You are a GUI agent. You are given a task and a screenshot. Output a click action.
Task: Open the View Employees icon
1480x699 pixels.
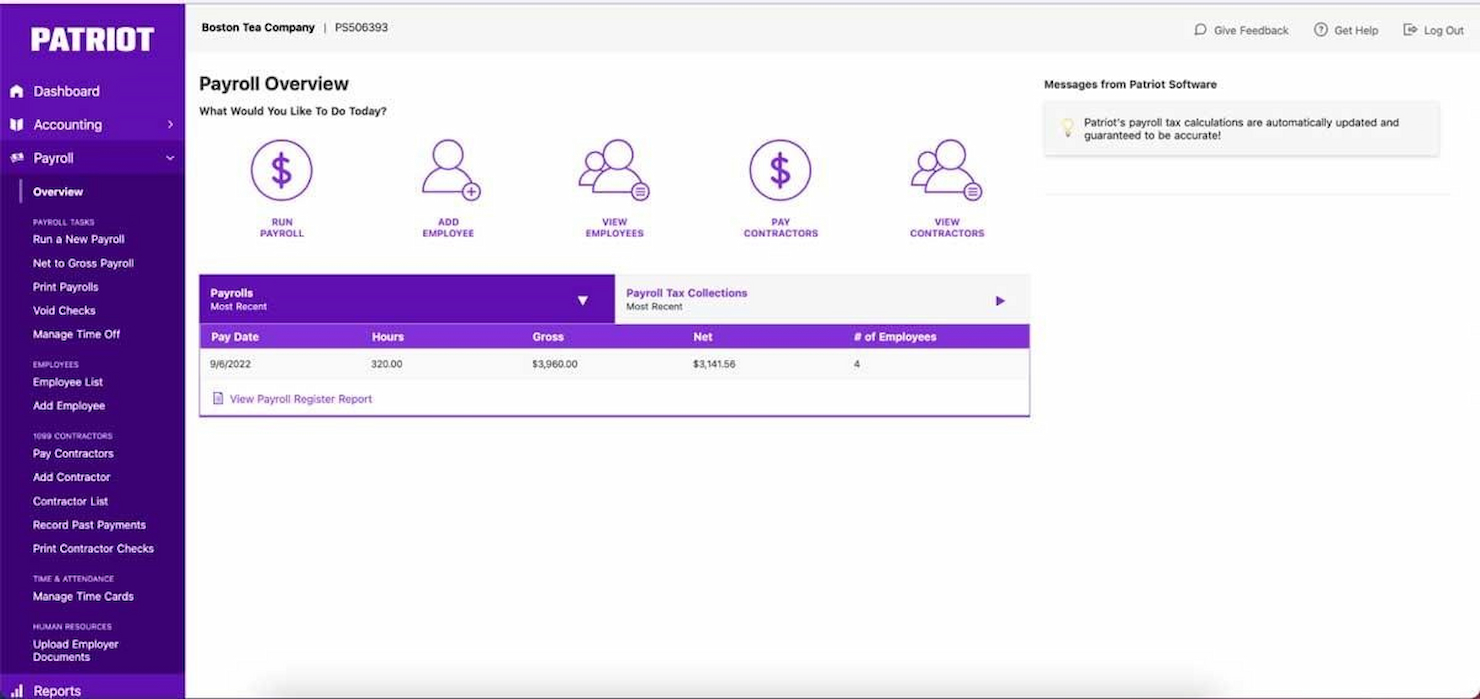click(614, 170)
